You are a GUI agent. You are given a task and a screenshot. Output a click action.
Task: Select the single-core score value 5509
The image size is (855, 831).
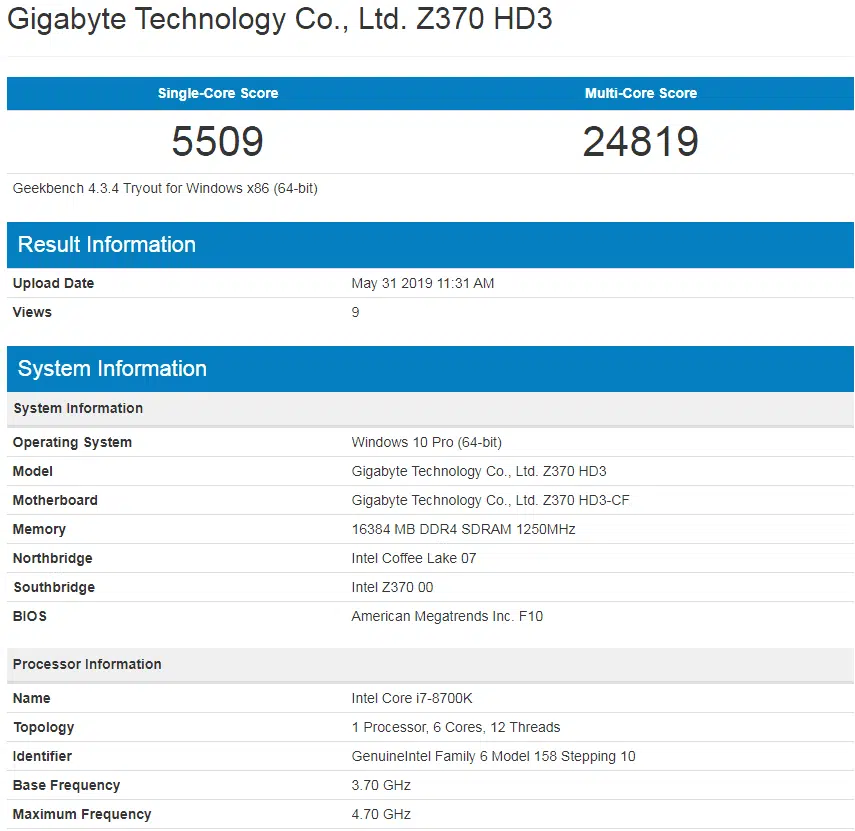click(x=218, y=141)
